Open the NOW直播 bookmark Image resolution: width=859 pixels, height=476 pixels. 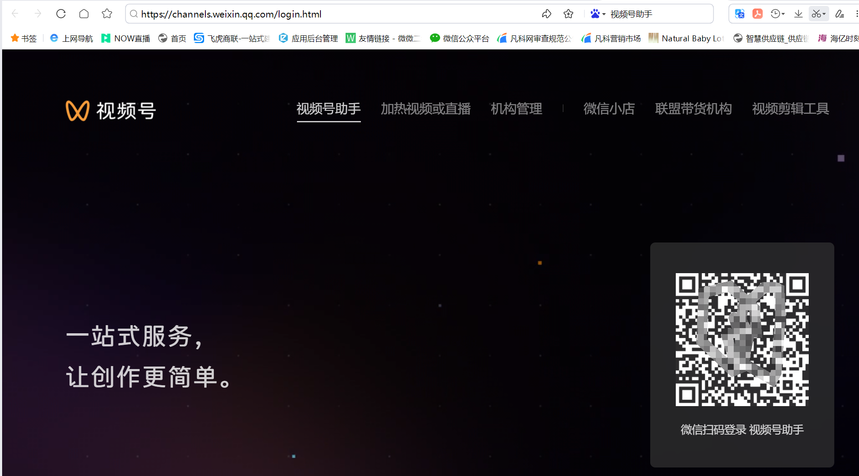point(125,38)
